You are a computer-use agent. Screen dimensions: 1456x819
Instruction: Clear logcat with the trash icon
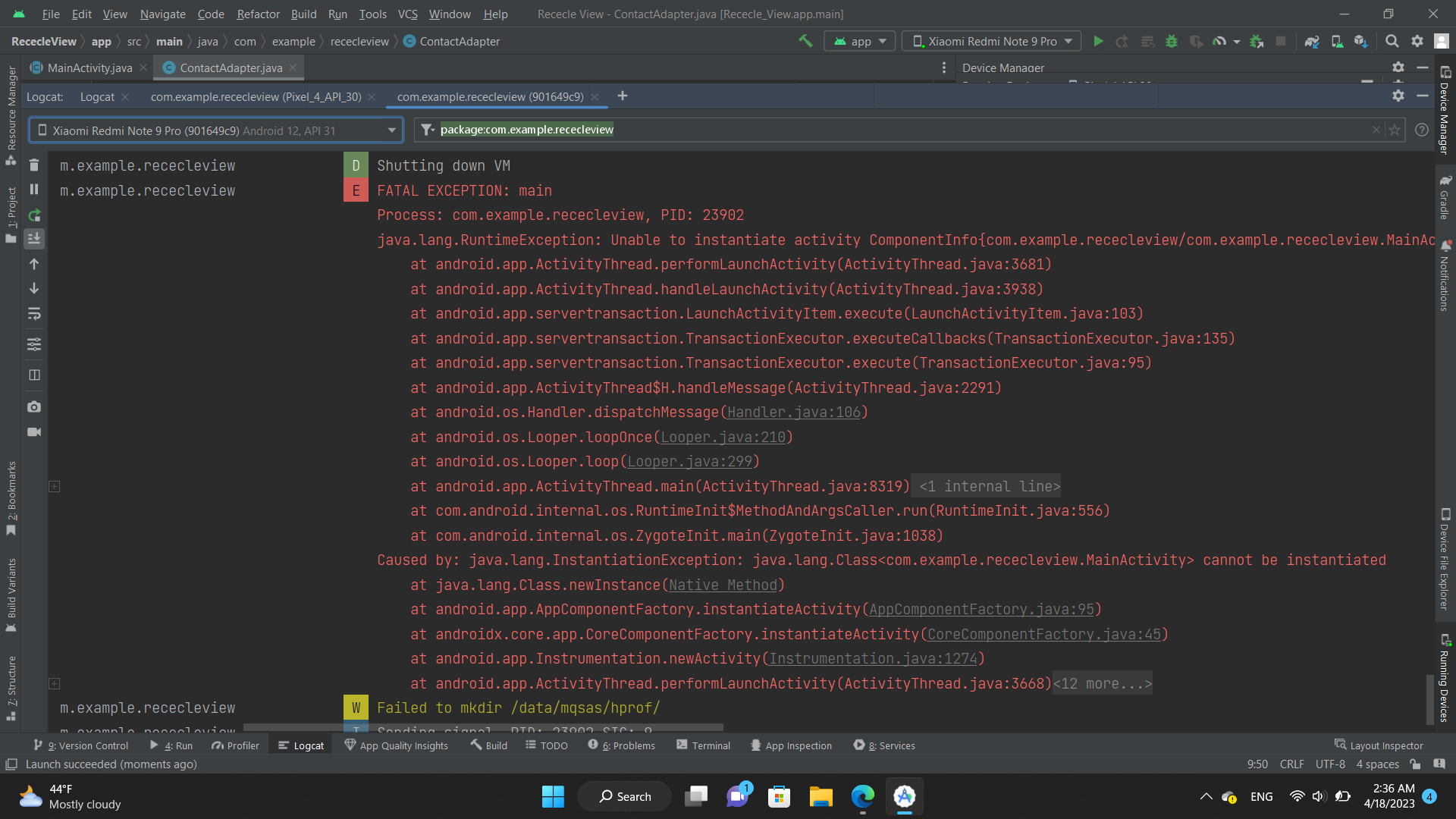click(x=34, y=165)
